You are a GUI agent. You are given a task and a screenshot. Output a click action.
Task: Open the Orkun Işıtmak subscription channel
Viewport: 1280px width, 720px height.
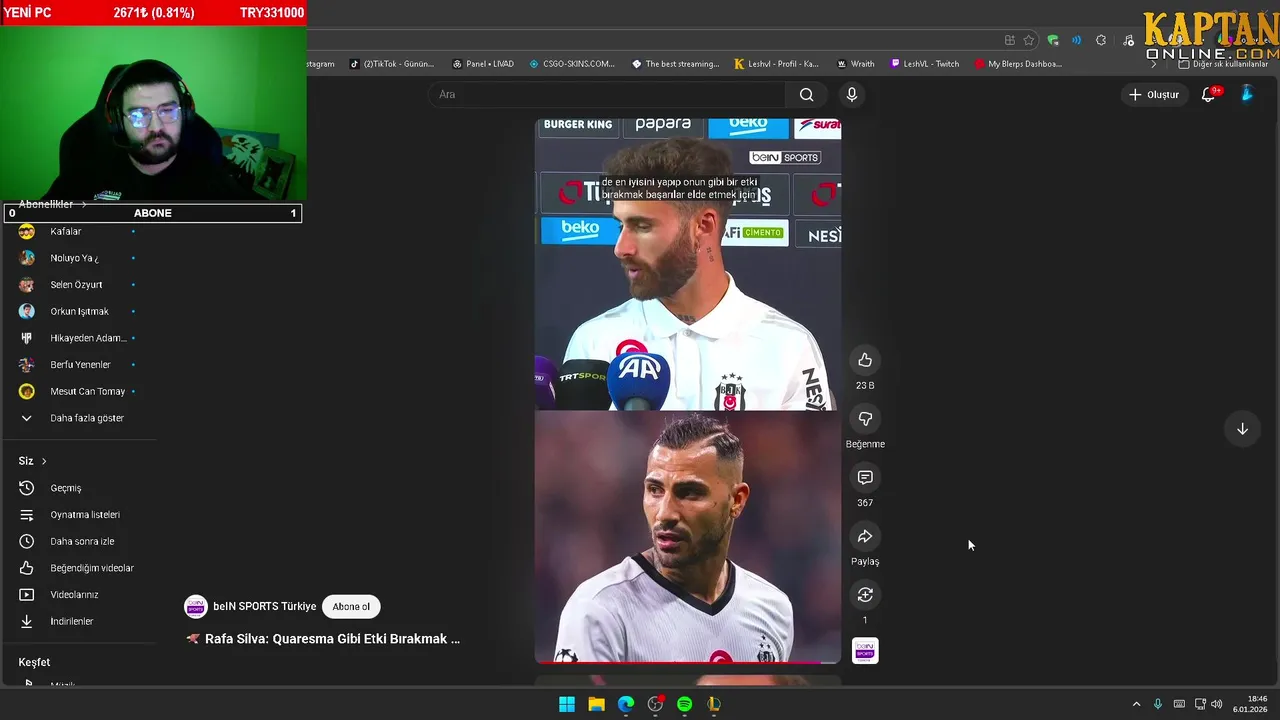point(78,311)
